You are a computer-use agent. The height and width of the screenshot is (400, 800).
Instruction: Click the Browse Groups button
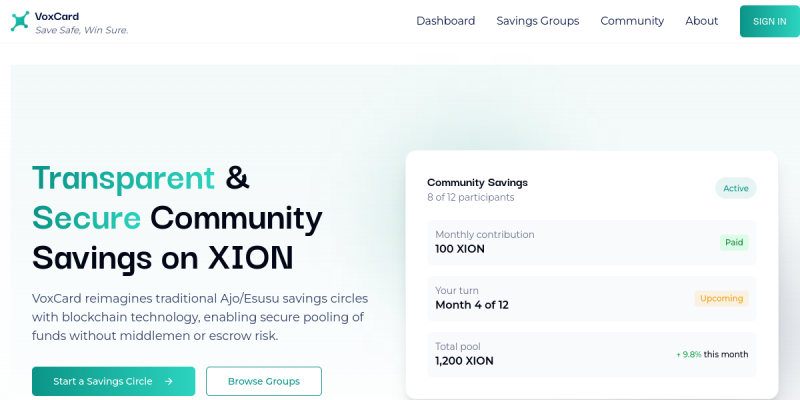(263, 381)
